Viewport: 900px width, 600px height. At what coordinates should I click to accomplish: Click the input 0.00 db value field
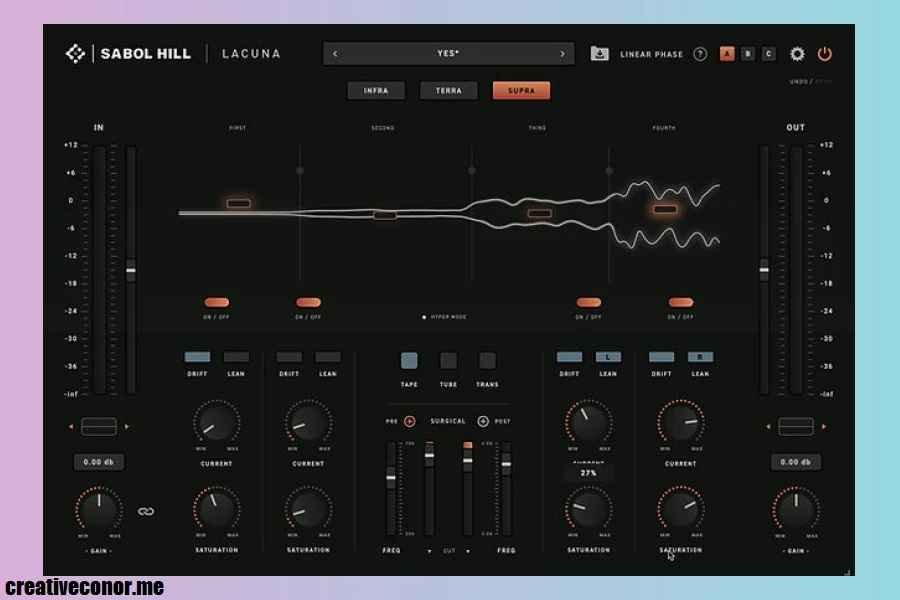(99, 462)
